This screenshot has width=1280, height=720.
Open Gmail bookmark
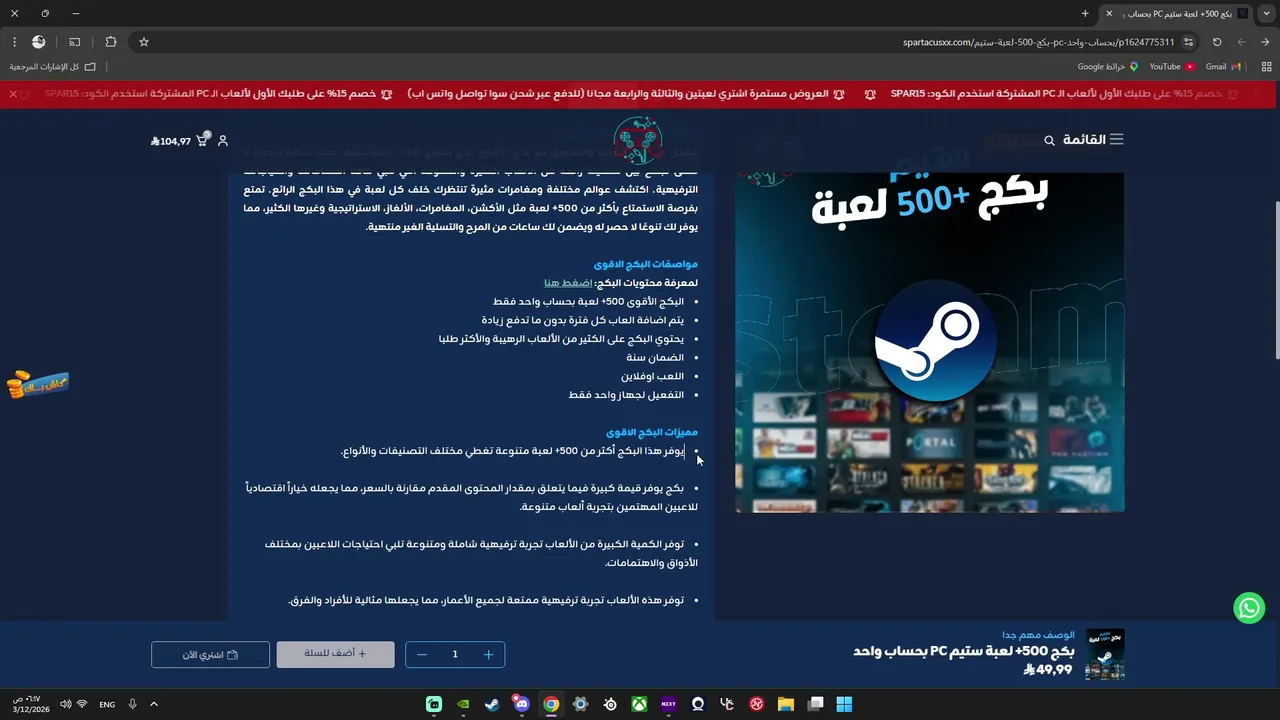[1223, 67]
